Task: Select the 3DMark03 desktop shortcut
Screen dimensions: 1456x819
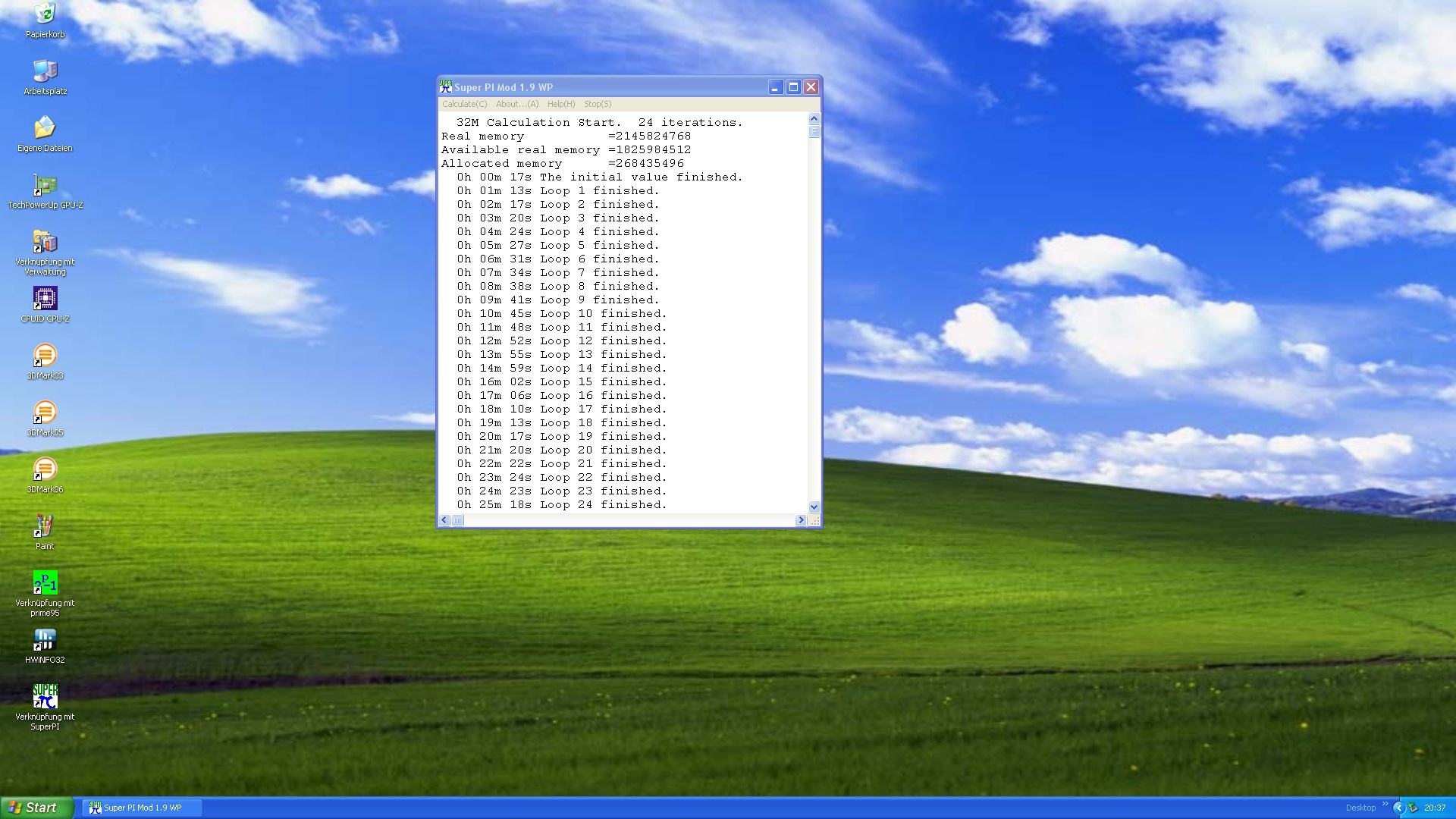Action: (x=45, y=356)
